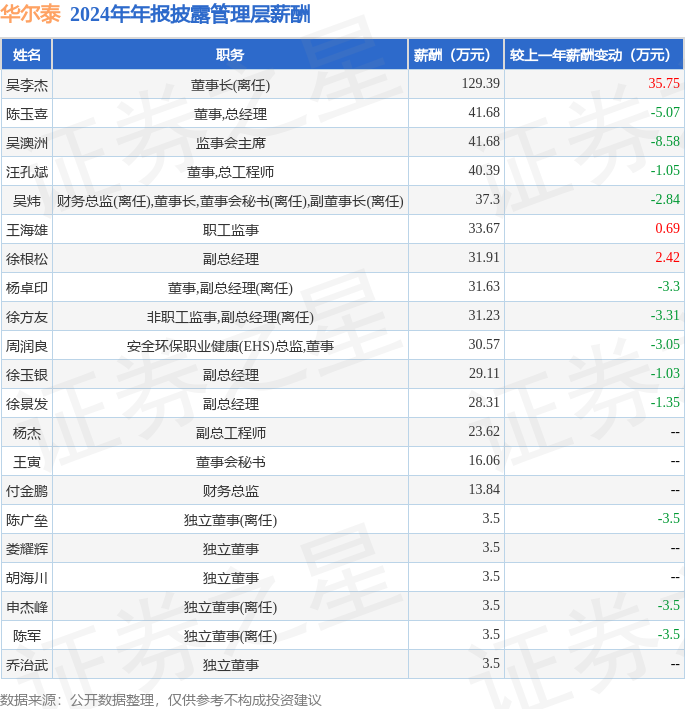This screenshot has width=685, height=709.
Task: Select the name 王海雄
Action: click(x=27, y=230)
